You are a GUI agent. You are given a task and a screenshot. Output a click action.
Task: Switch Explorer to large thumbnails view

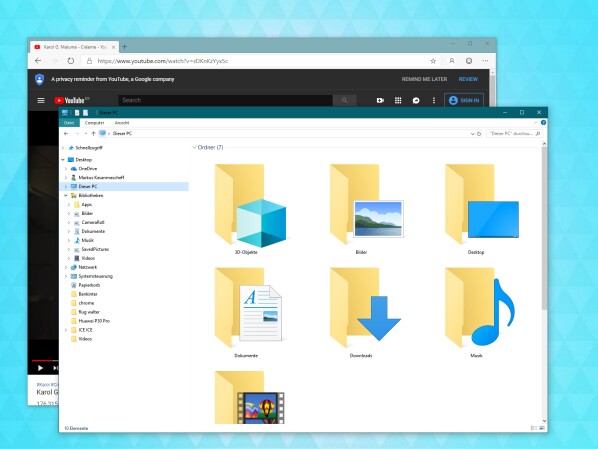click(x=542, y=428)
